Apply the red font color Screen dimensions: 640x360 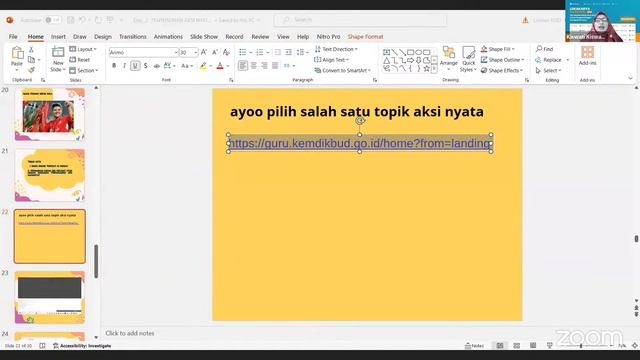(x=220, y=66)
